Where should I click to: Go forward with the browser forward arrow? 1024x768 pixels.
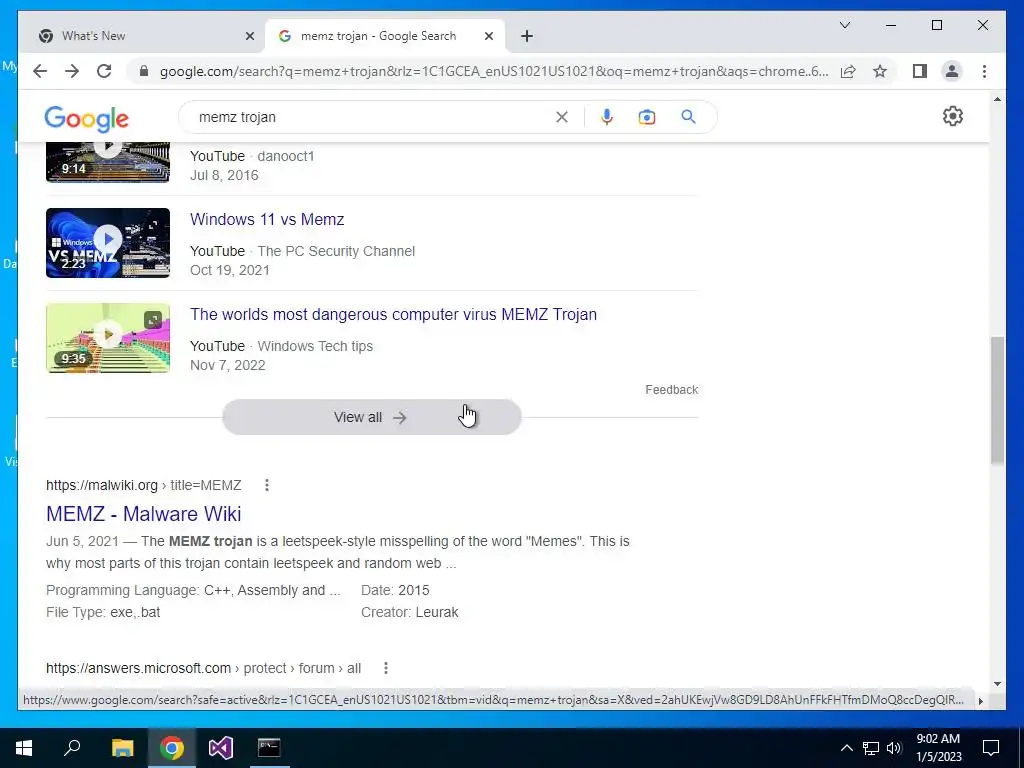pyautogui.click(x=72, y=71)
